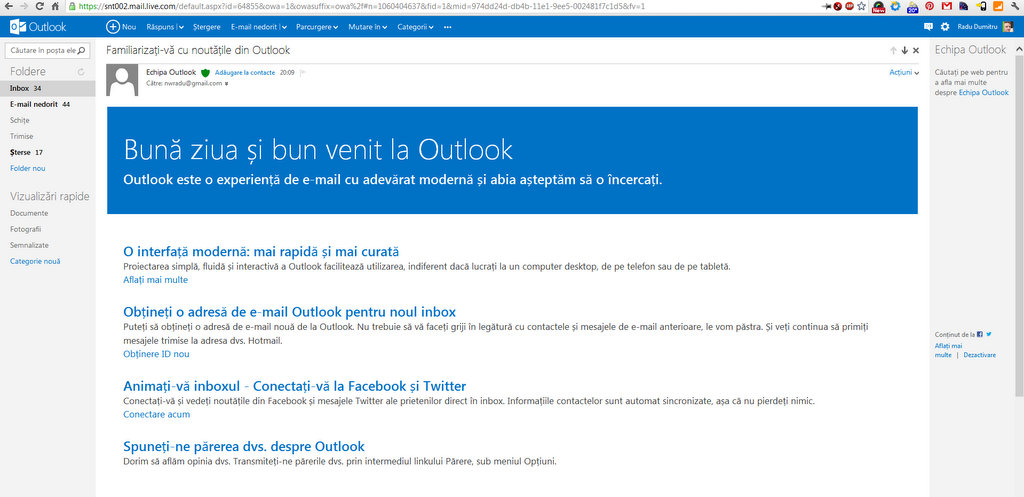
Task: Click the Conectare acum link
Action: [157, 414]
